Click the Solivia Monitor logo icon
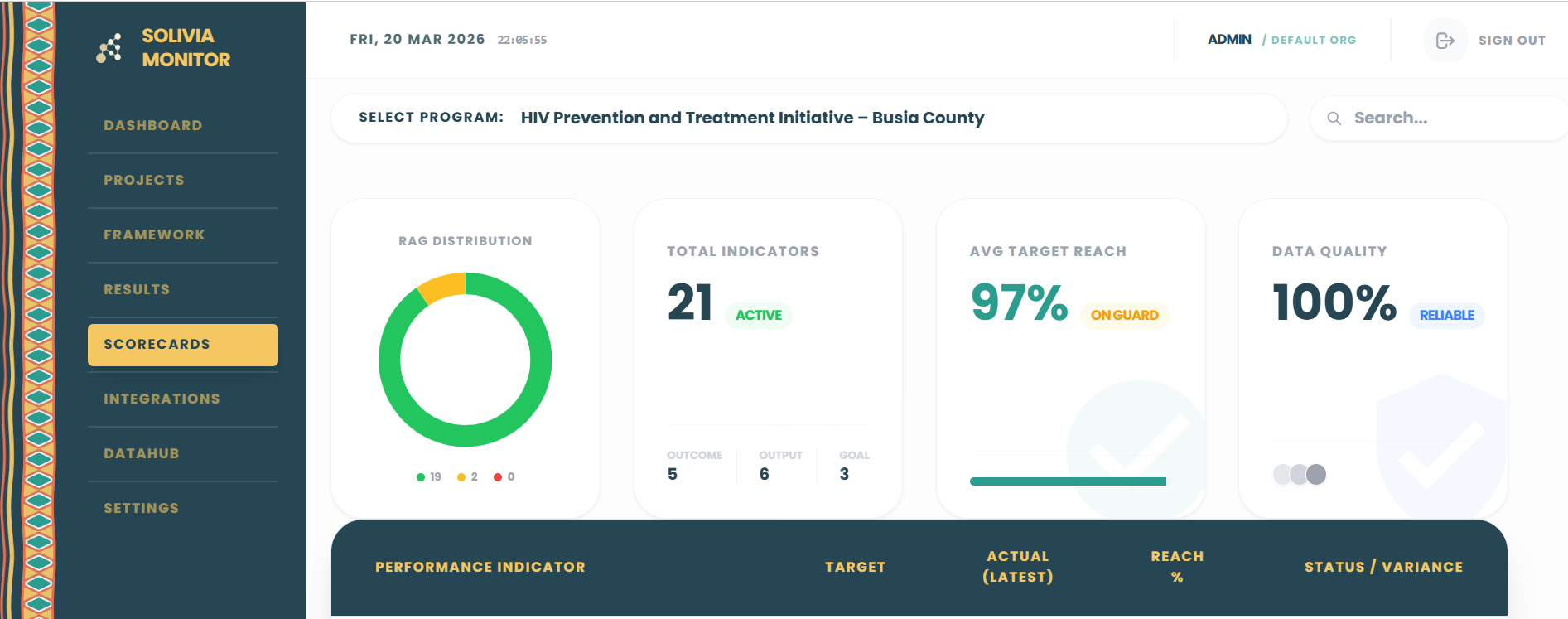The image size is (1568, 619). [109, 48]
